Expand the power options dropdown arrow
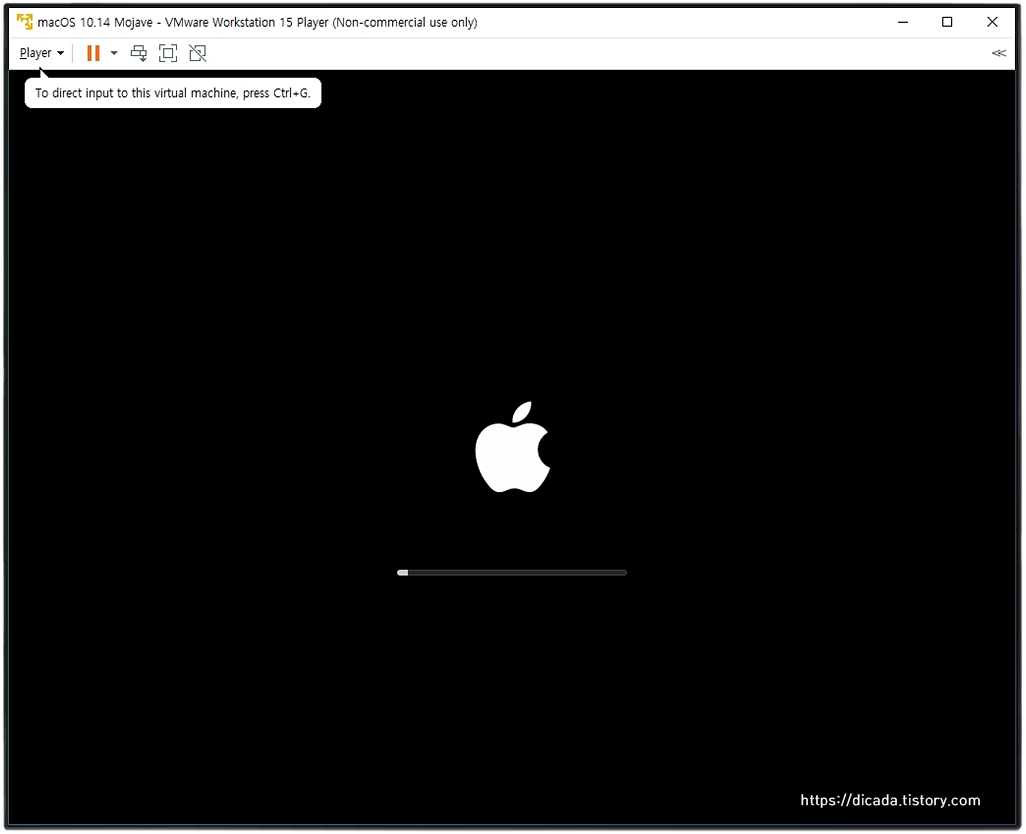This screenshot has height=834, width=1026. tap(114, 53)
